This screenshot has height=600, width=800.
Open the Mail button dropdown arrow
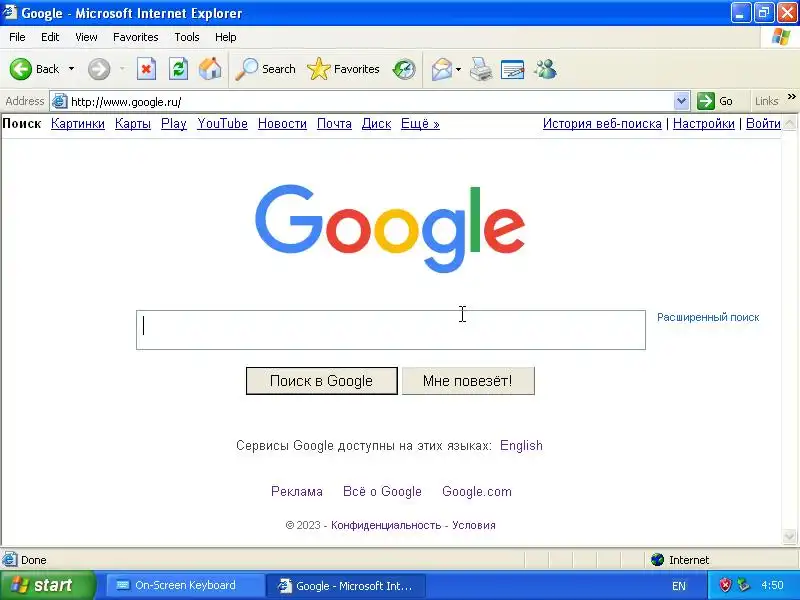click(458, 69)
